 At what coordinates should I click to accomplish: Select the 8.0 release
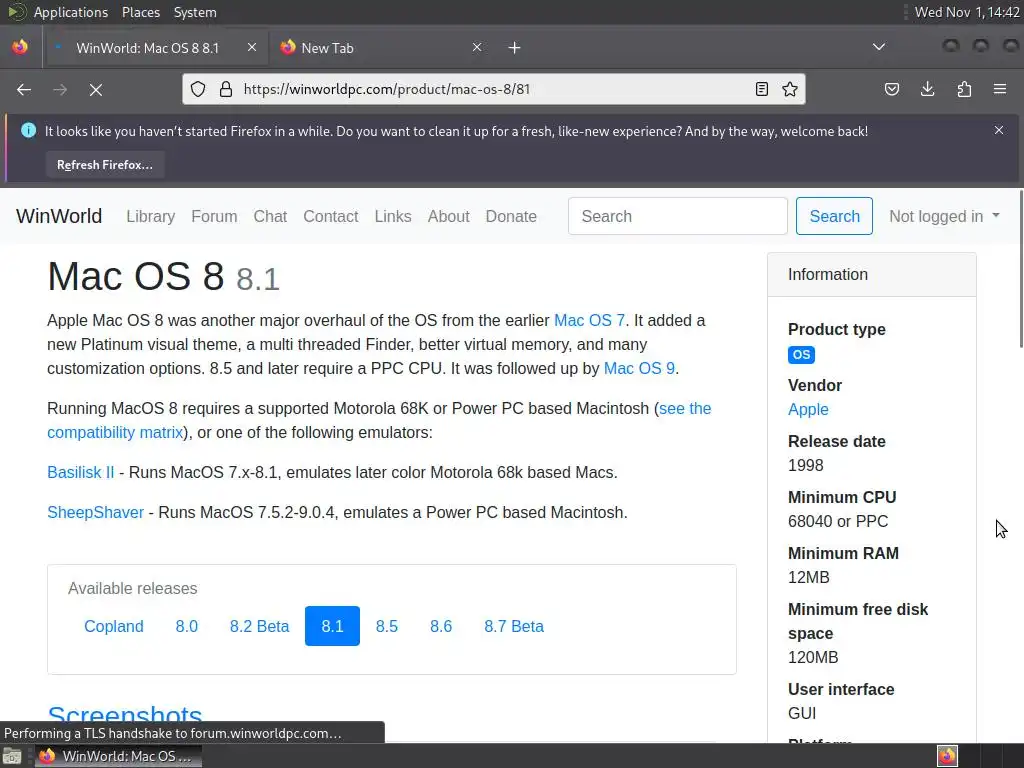[187, 626]
